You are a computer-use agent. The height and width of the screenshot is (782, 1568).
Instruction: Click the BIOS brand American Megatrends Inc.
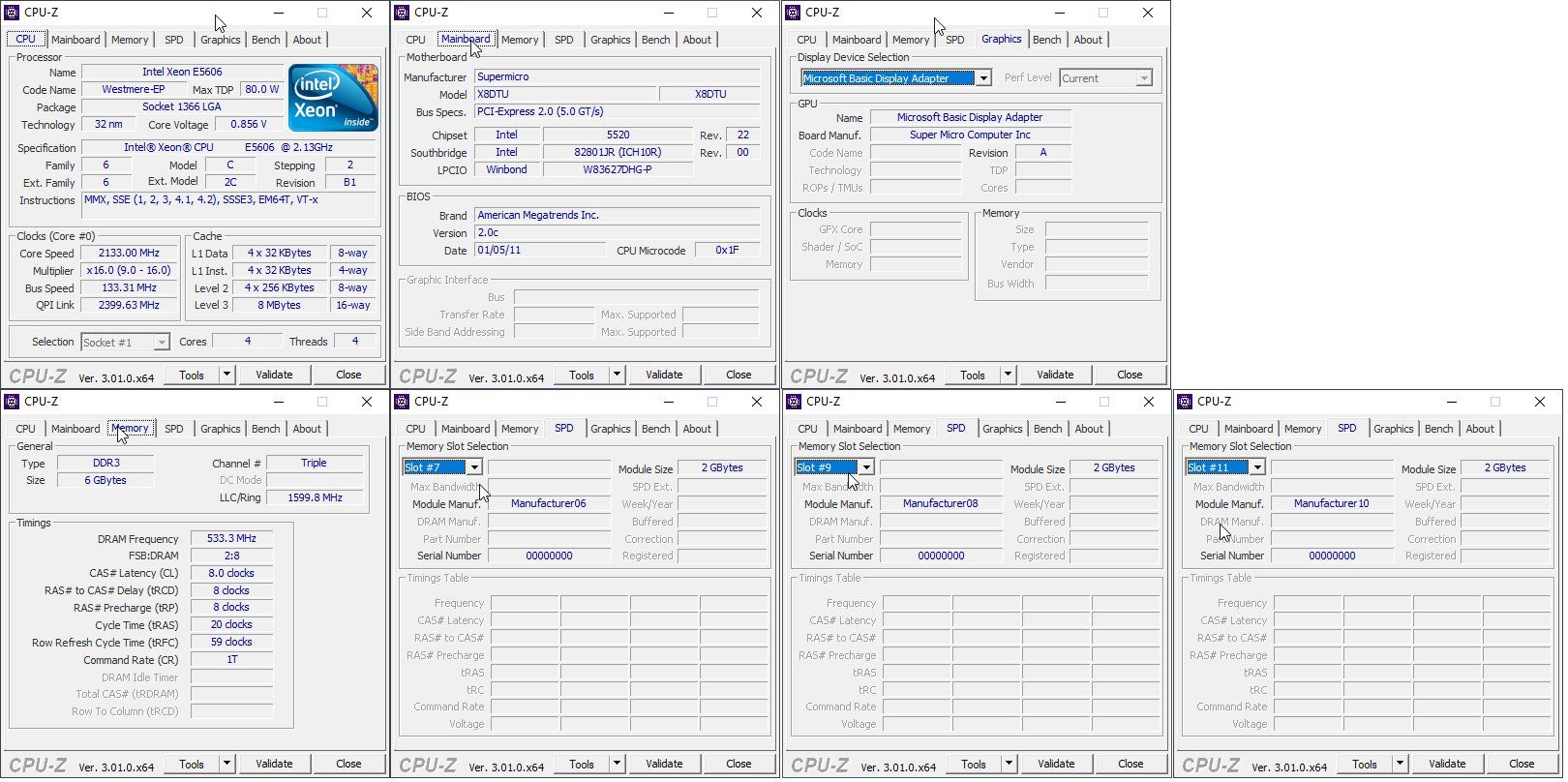coord(617,216)
